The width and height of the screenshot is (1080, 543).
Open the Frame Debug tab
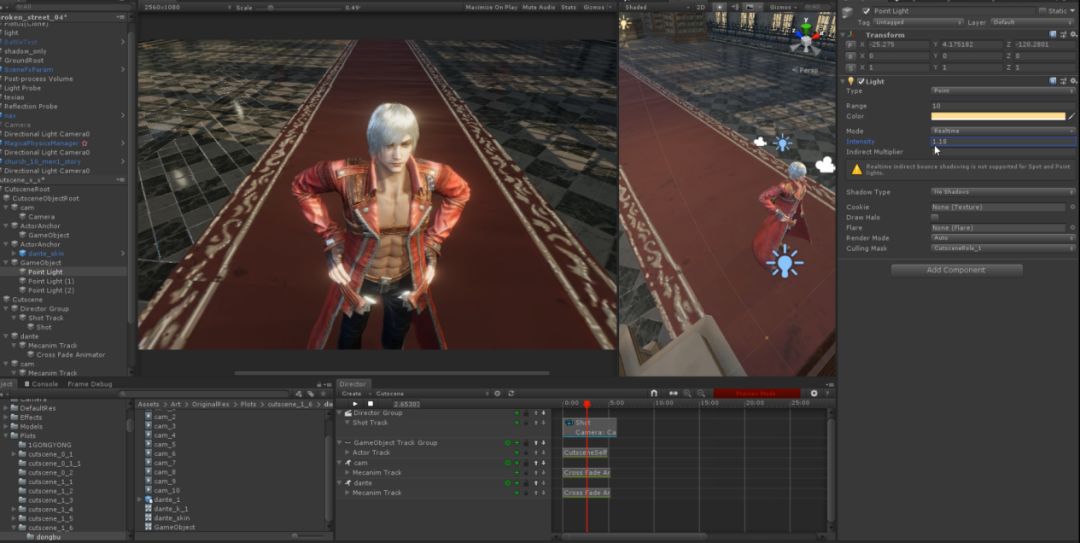[90, 384]
